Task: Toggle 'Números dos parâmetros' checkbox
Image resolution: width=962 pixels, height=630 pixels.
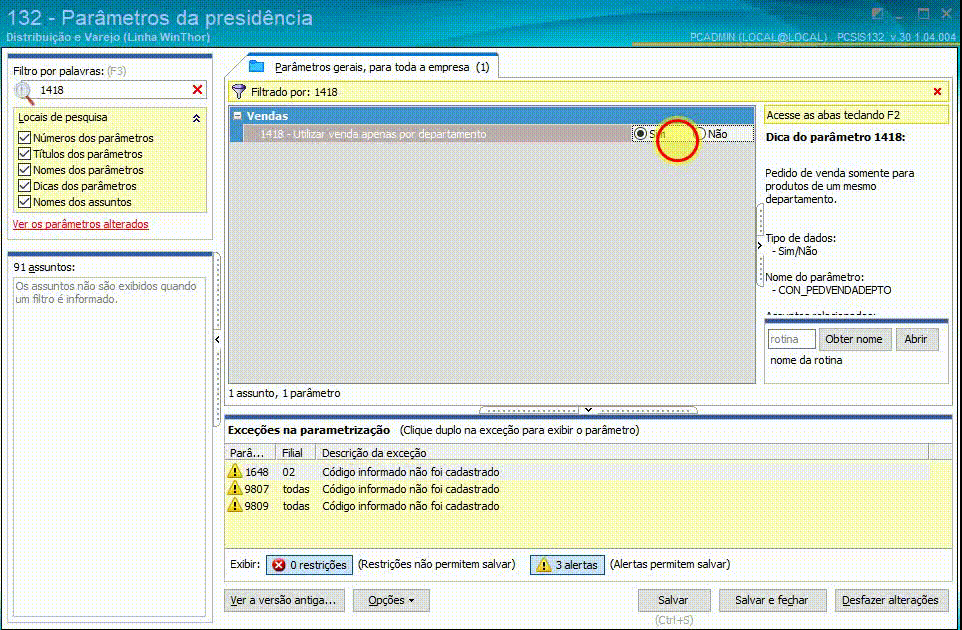Action: coord(25,137)
